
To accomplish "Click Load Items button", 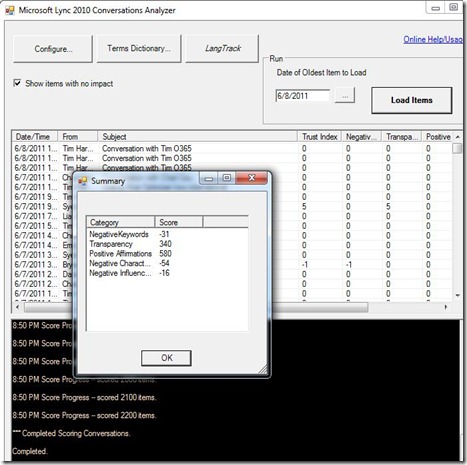I will coord(412,100).
